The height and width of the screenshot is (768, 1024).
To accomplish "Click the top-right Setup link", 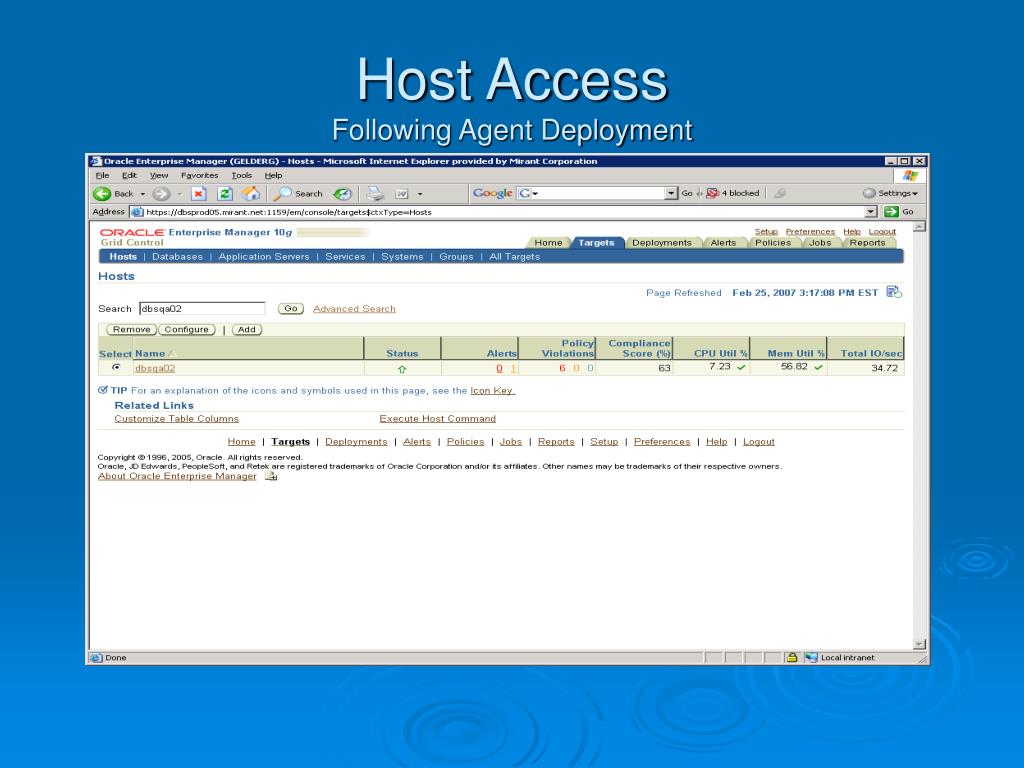I will (766, 231).
